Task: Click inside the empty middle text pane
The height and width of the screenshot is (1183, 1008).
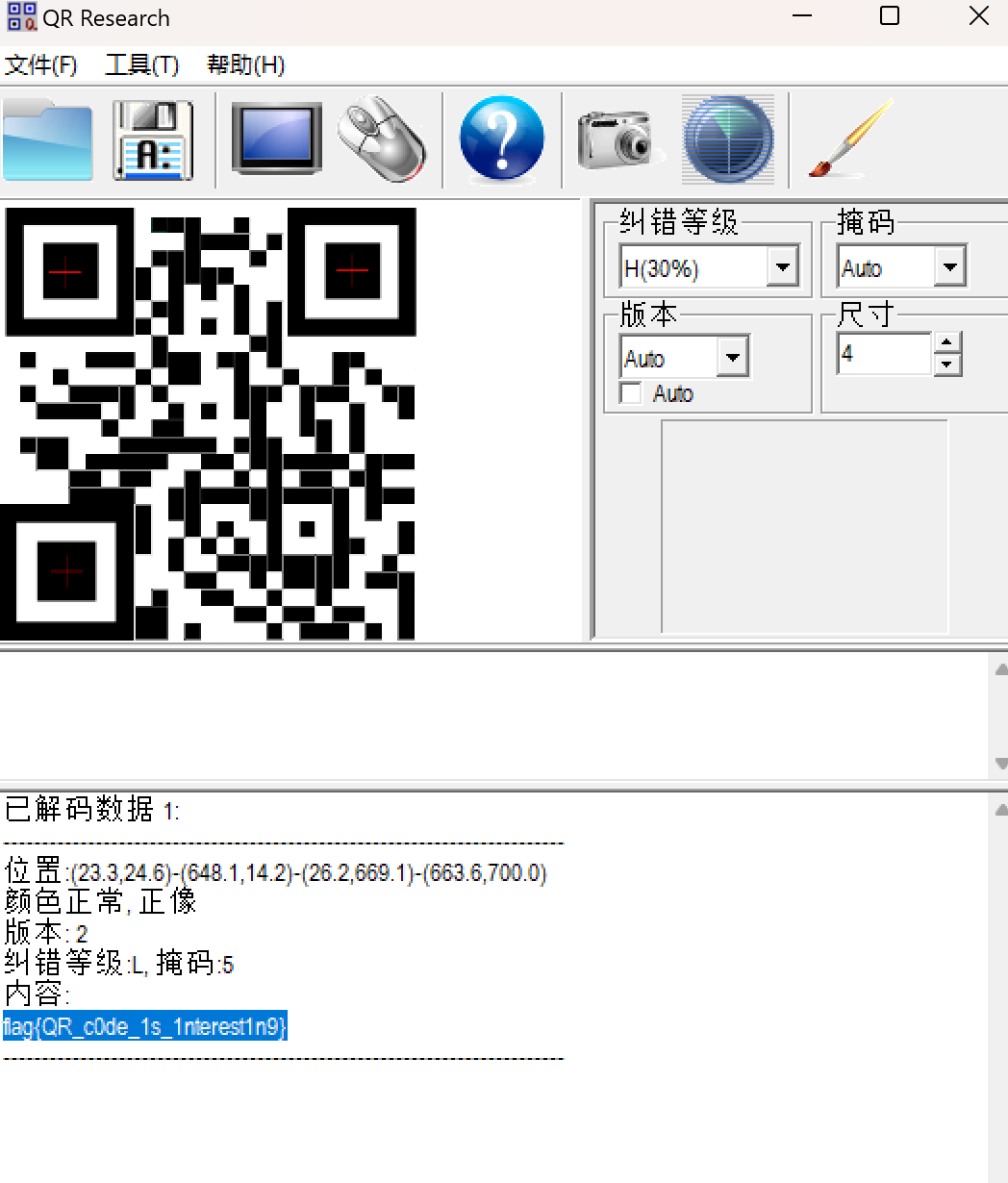Action: [x=493, y=716]
